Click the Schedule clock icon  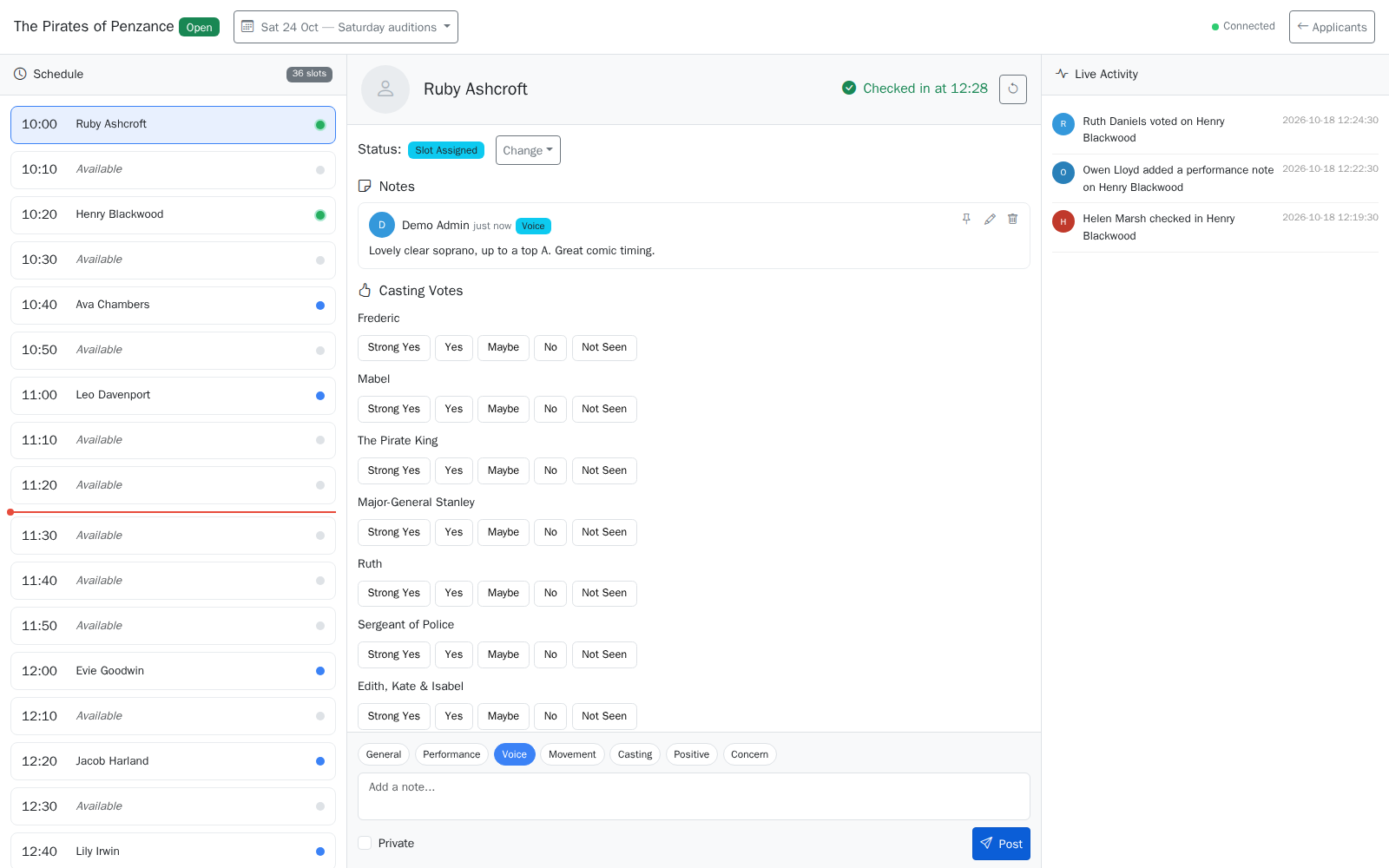[20, 74]
